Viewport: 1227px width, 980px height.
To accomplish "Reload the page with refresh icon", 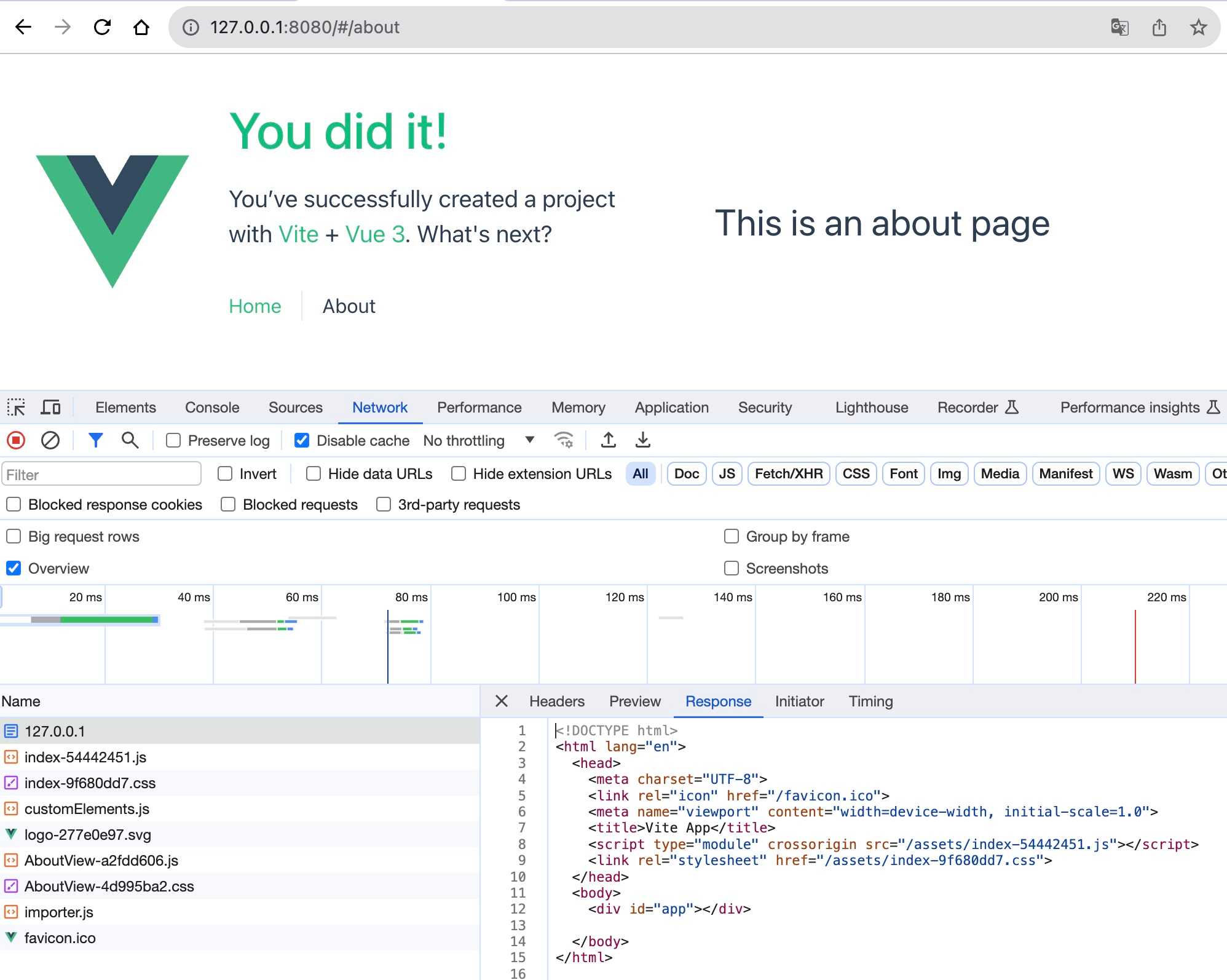I will [x=102, y=27].
